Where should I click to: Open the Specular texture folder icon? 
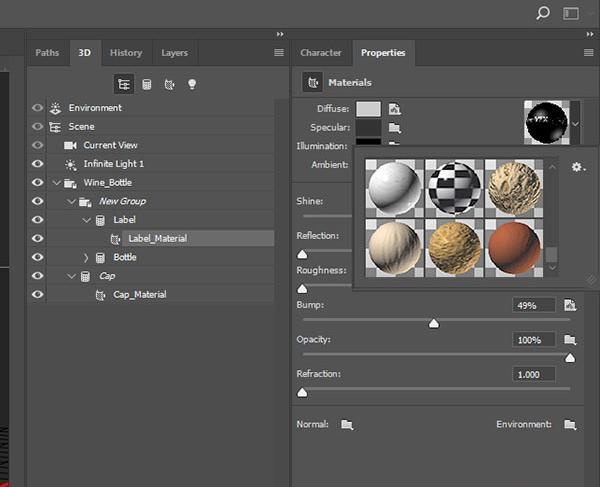[x=395, y=127]
